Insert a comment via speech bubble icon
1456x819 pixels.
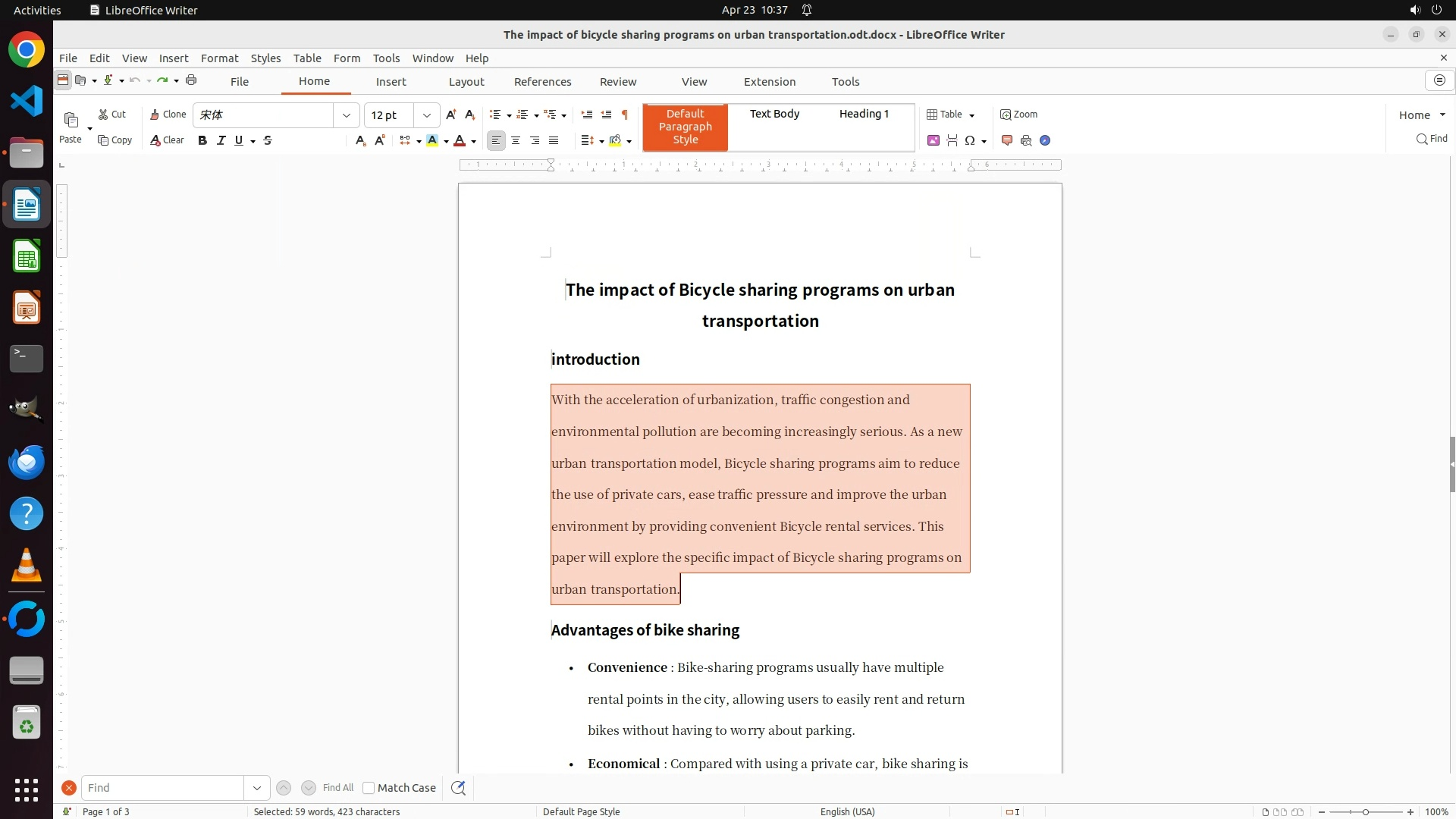[x=1007, y=140]
